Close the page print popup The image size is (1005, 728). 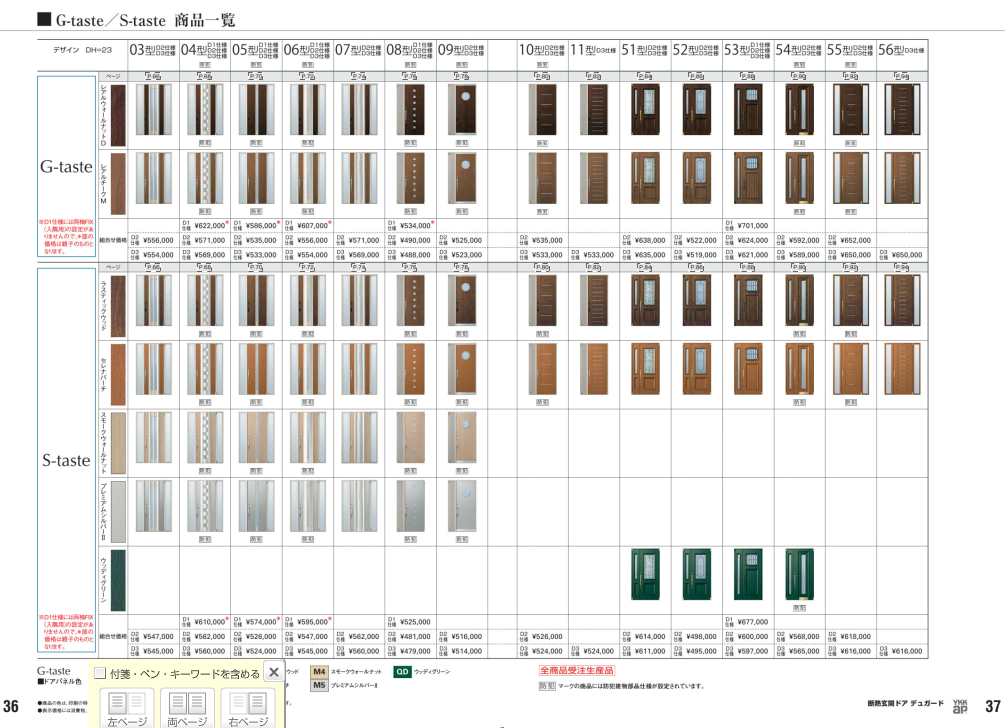[x=274, y=672]
